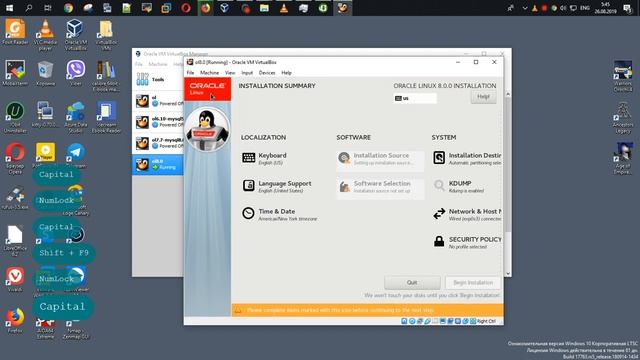The image size is (640, 360).
Task: Open the Action Center notifications icon
Action: pyautogui.click(x=627, y=8)
